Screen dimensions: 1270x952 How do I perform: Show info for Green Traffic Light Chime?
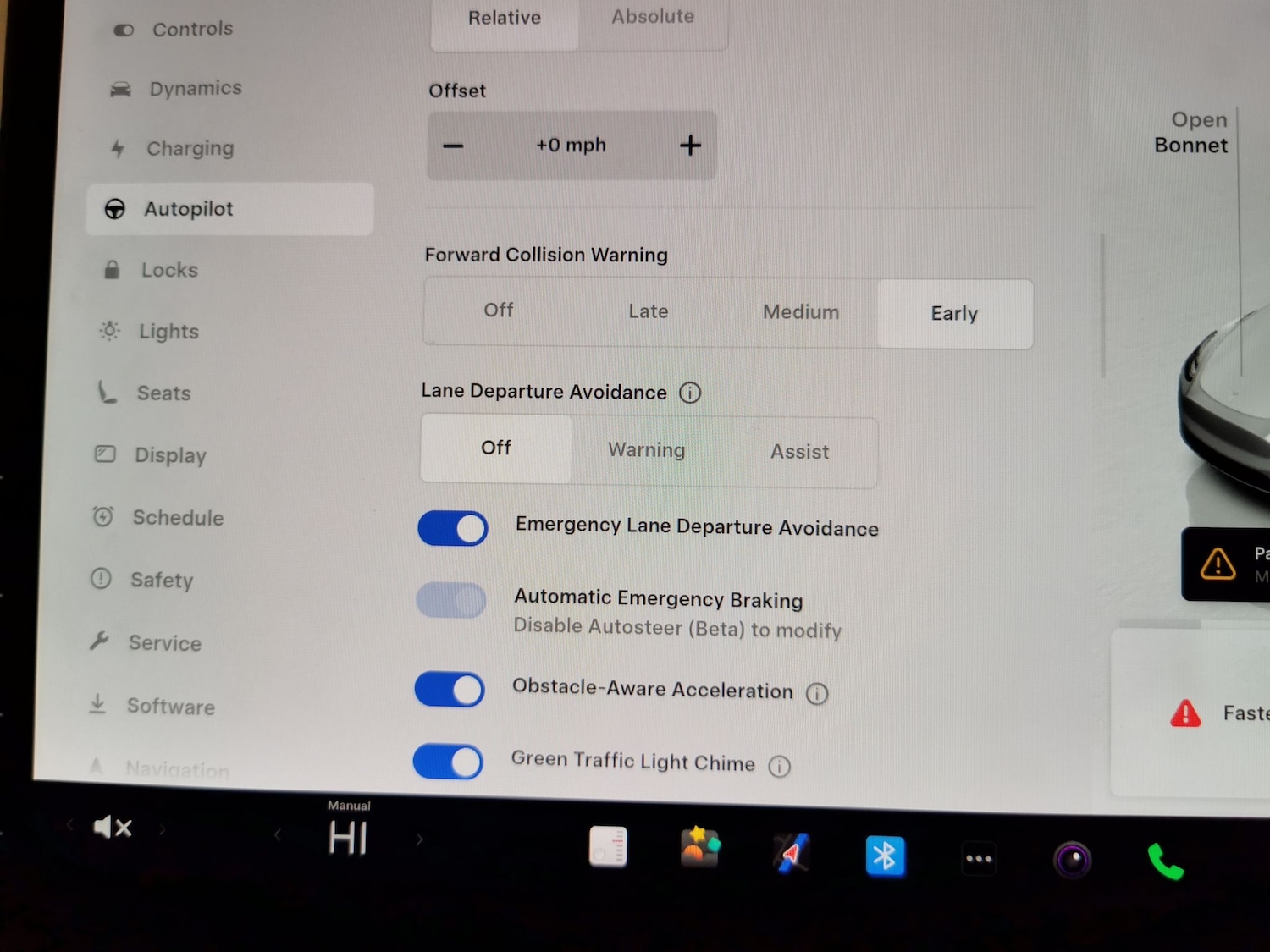coord(779,766)
